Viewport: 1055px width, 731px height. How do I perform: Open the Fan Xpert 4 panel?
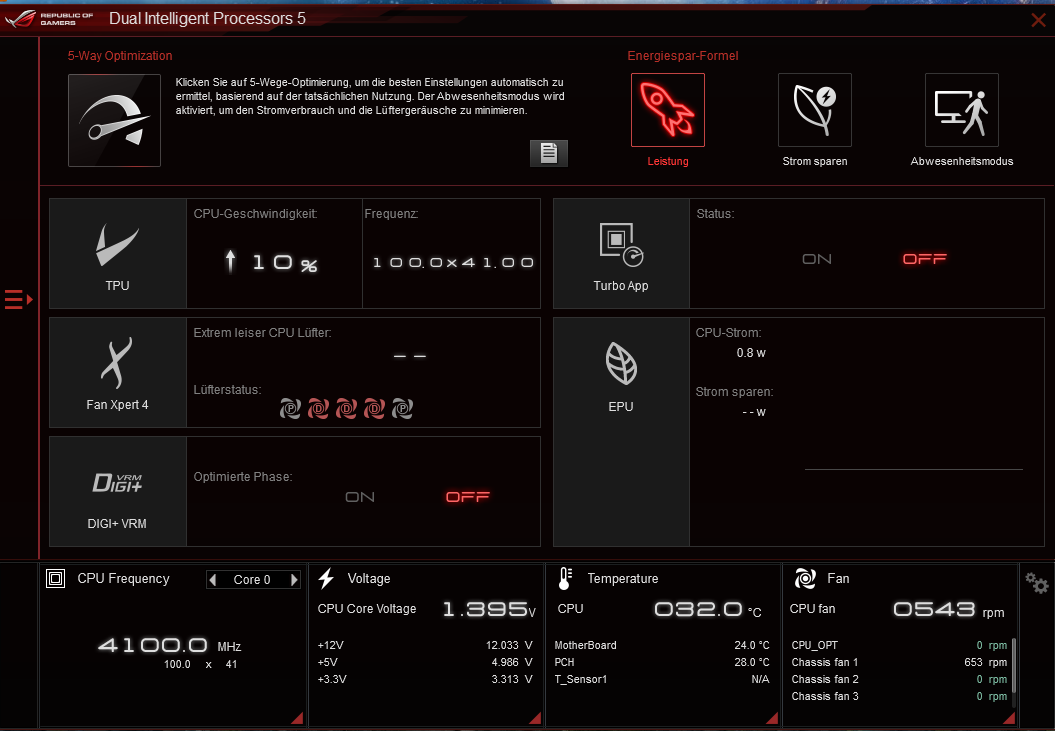pos(118,372)
